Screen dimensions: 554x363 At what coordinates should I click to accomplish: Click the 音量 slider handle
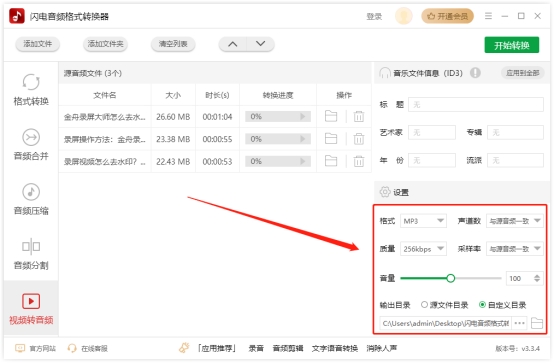click(x=450, y=278)
